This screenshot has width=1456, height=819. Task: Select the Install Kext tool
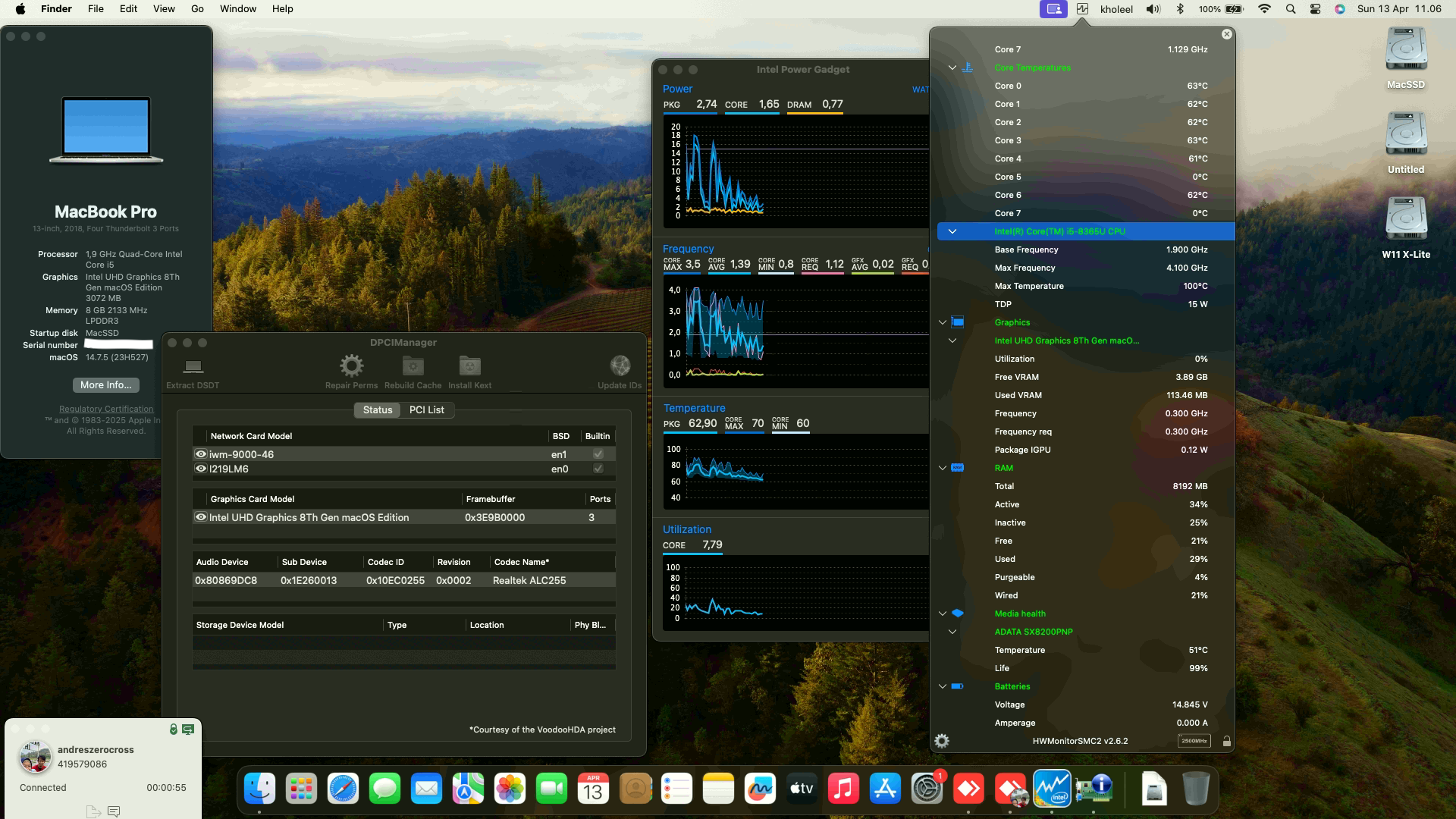469,366
